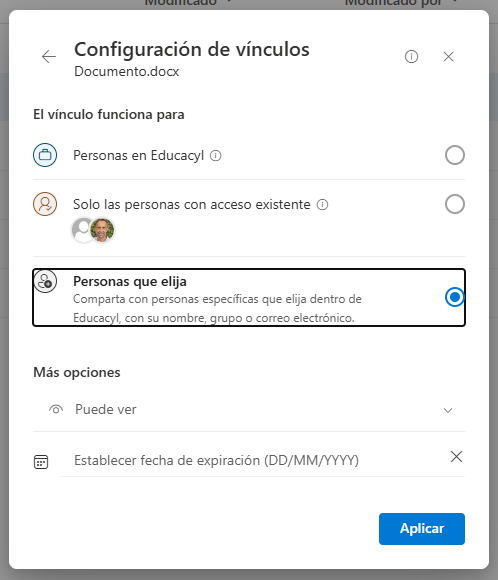Screen dimensions: 498x580
Task: Select Solo las personas con acceso existente radio
Action: [x=455, y=204]
